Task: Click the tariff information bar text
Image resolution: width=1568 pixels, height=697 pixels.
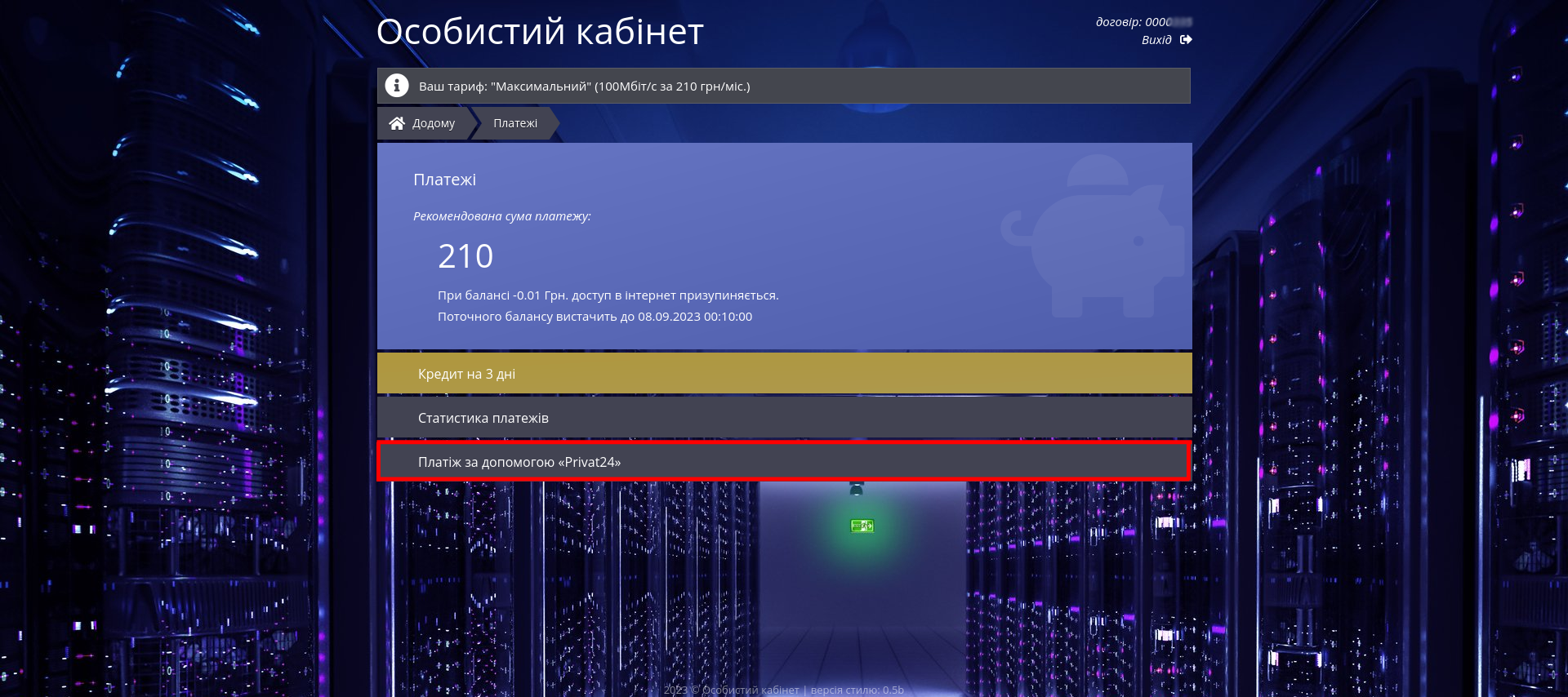Action: click(x=584, y=87)
